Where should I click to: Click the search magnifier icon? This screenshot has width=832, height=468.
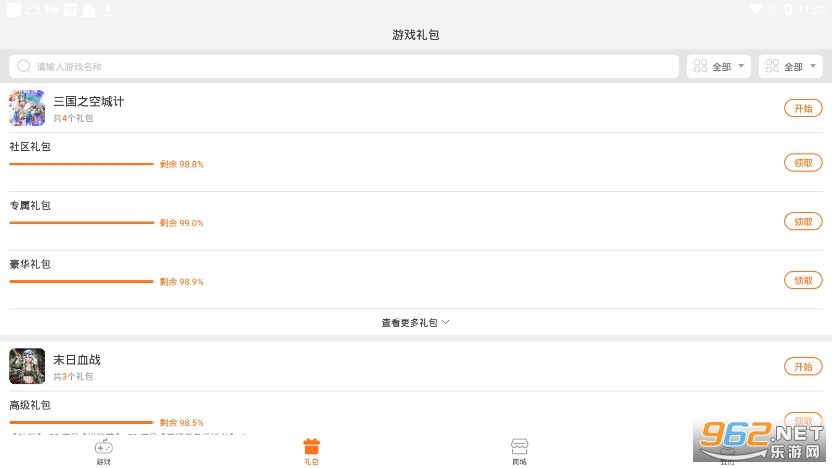click(x=23, y=67)
